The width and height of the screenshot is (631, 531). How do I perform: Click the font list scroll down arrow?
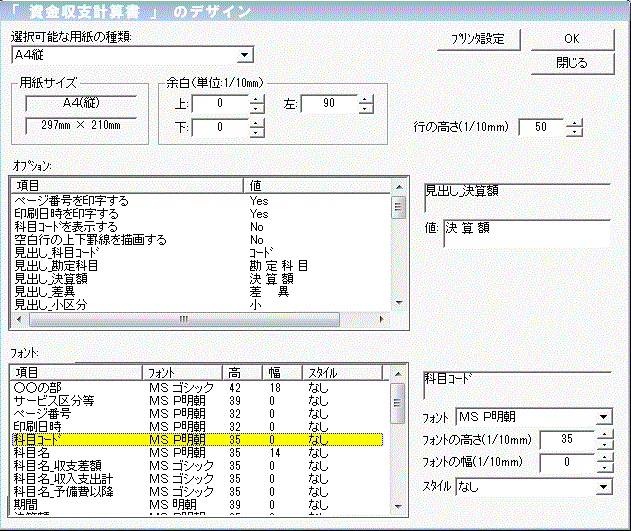coord(398,506)
